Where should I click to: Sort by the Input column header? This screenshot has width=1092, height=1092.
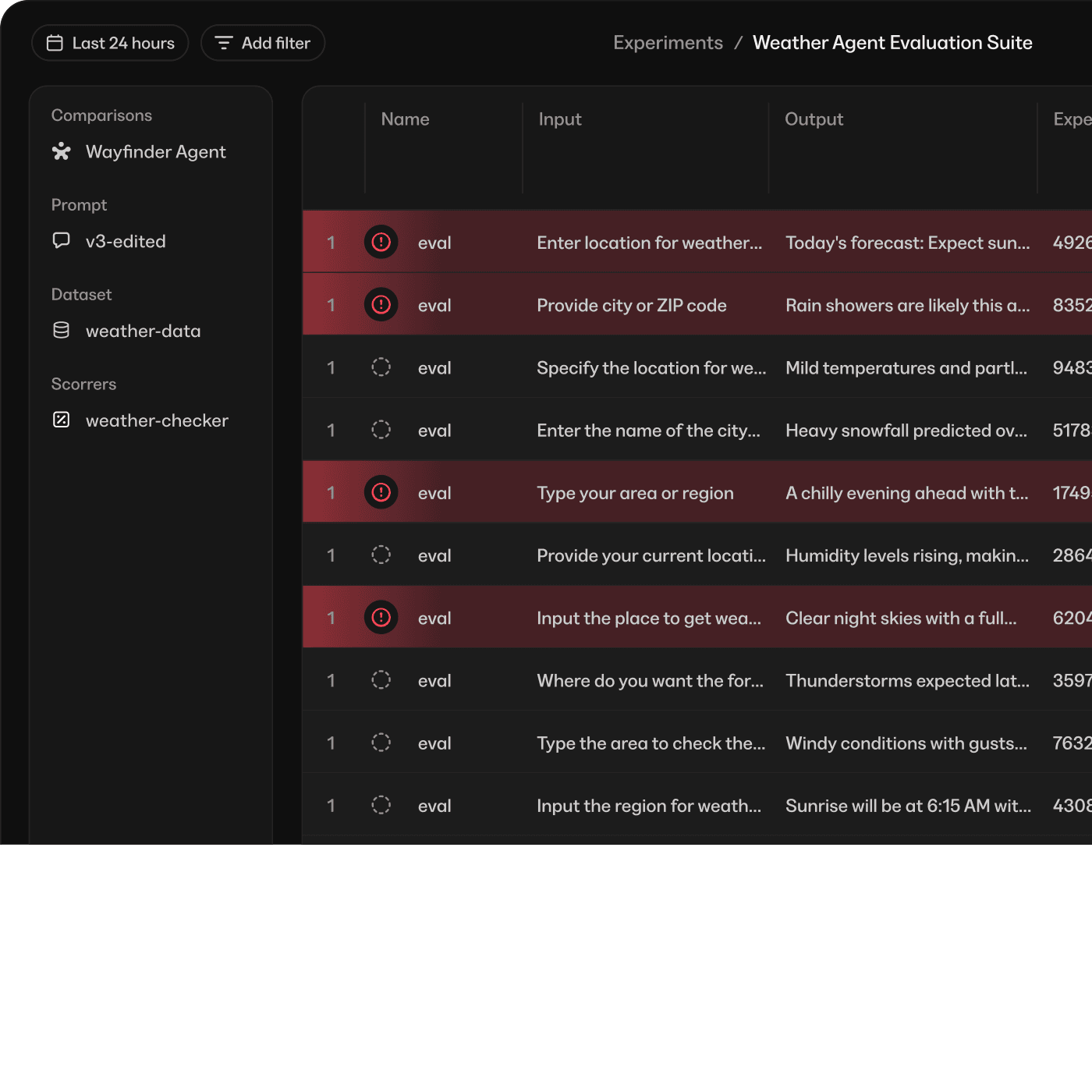(x=560, y=119)
